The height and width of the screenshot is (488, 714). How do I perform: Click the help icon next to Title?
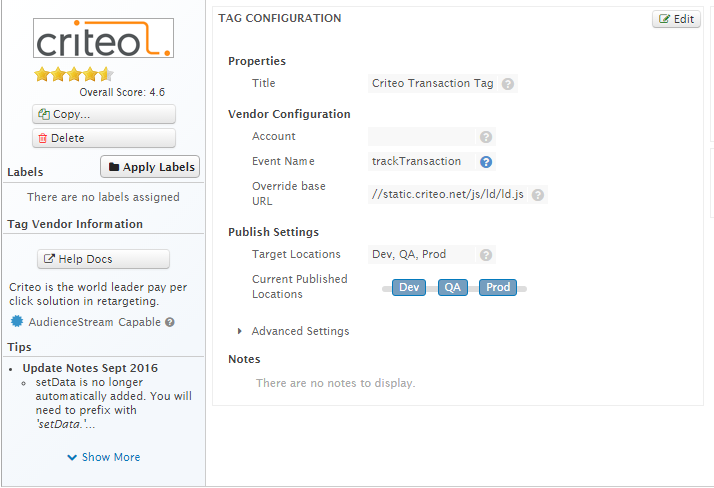pyautogui.click(x=508, y=84)
